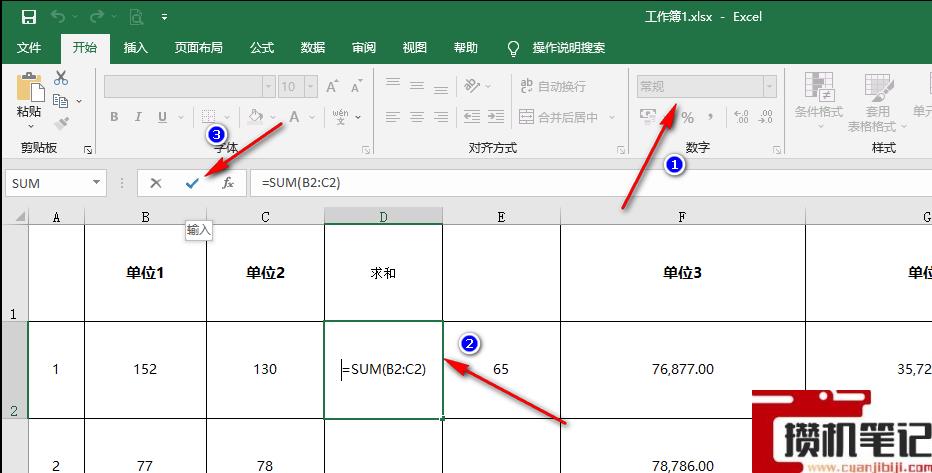Click the wén phonetic guide icon

point(341,116)
